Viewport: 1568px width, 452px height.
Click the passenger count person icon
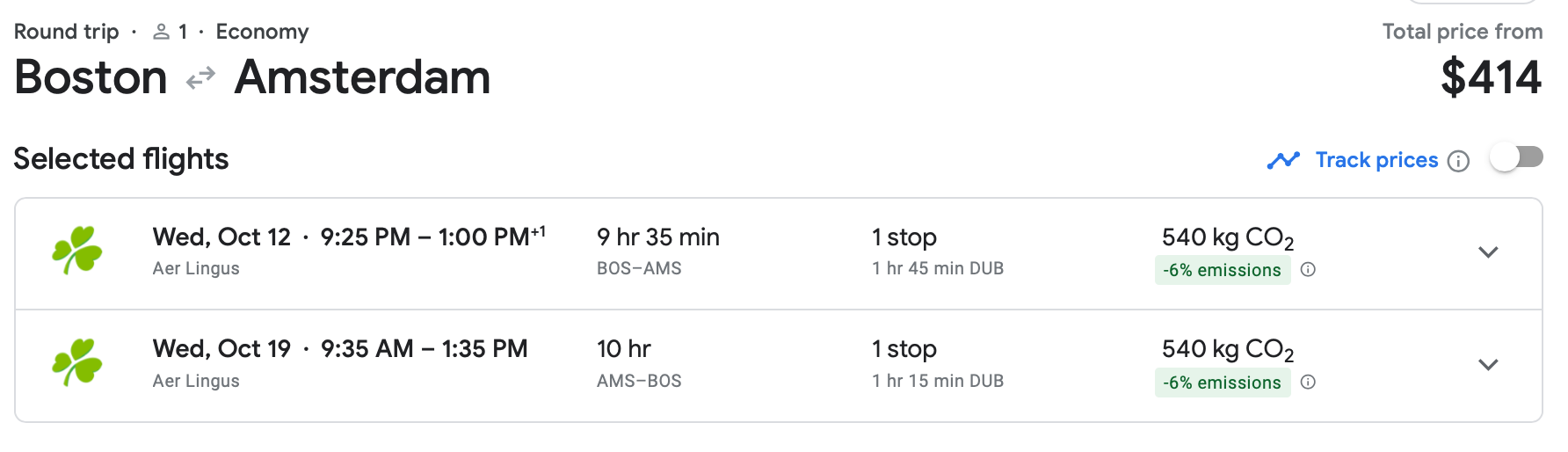pyautogui.click(x=161, y=33)
